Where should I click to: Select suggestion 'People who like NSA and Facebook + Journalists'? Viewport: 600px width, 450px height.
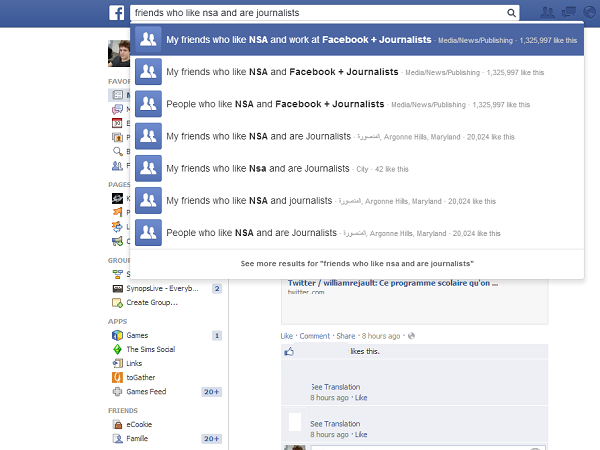pos(357,104)
